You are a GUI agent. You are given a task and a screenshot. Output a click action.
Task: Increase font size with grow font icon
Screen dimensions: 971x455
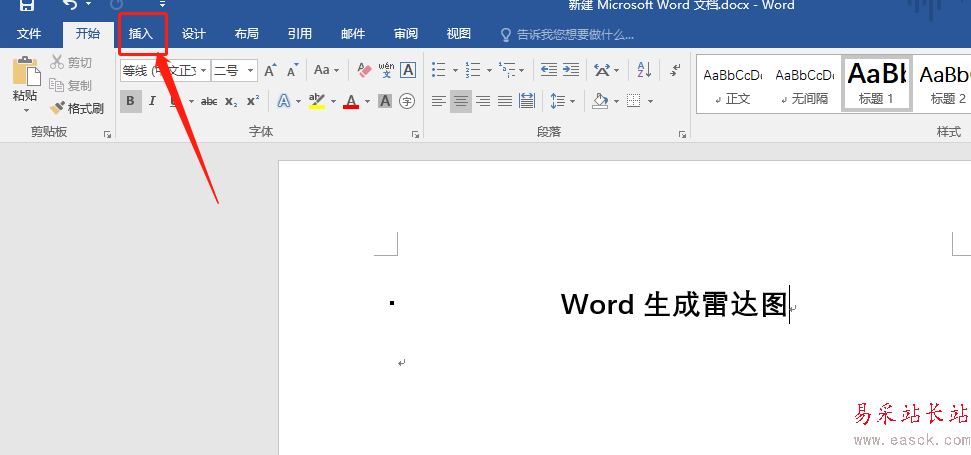pos(270,70)
